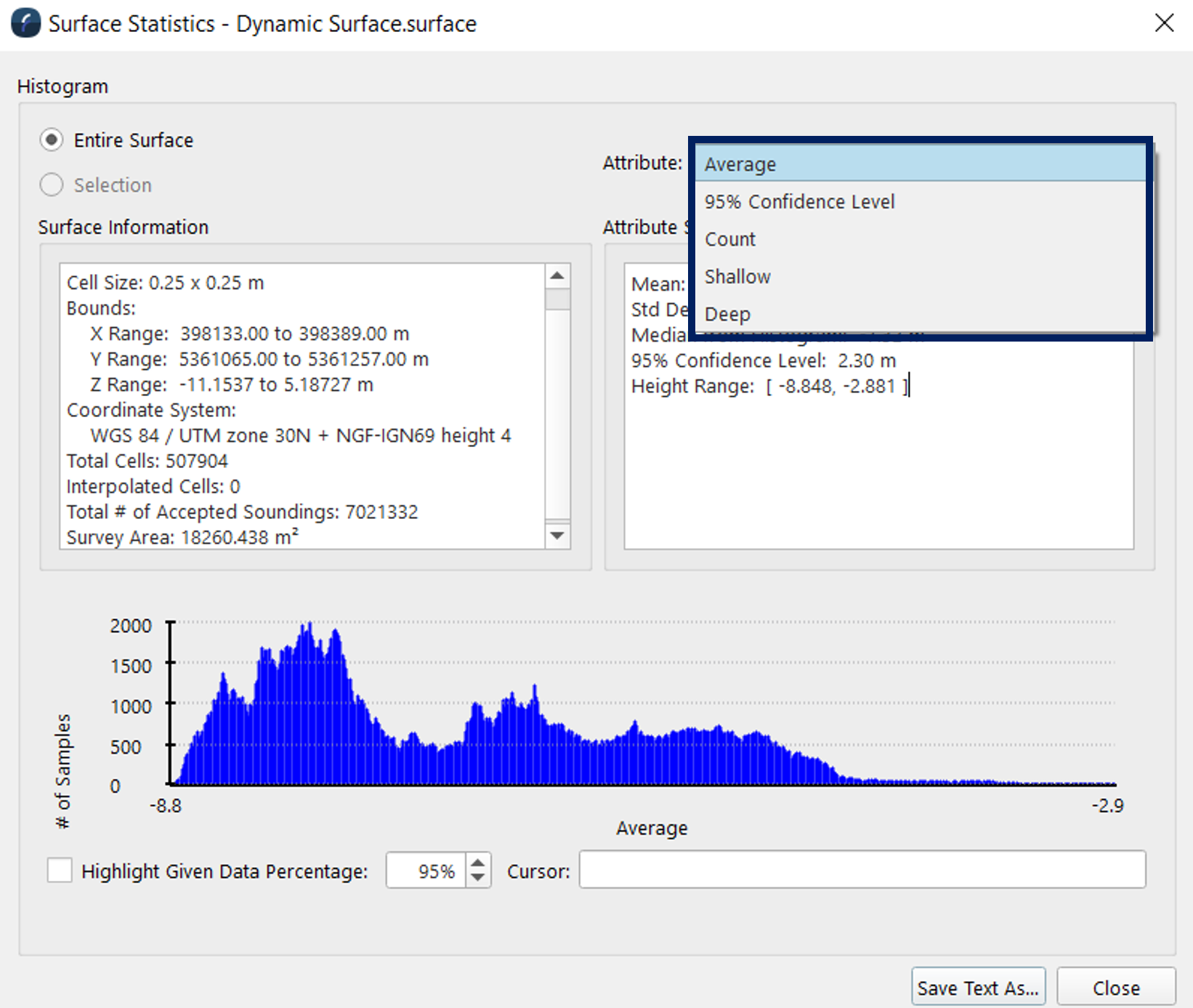This screenshot has height=1008, width=1193.
Task: Increase the data percentage with up arrow
Action: pyautogui.click(x=477, y=863)
